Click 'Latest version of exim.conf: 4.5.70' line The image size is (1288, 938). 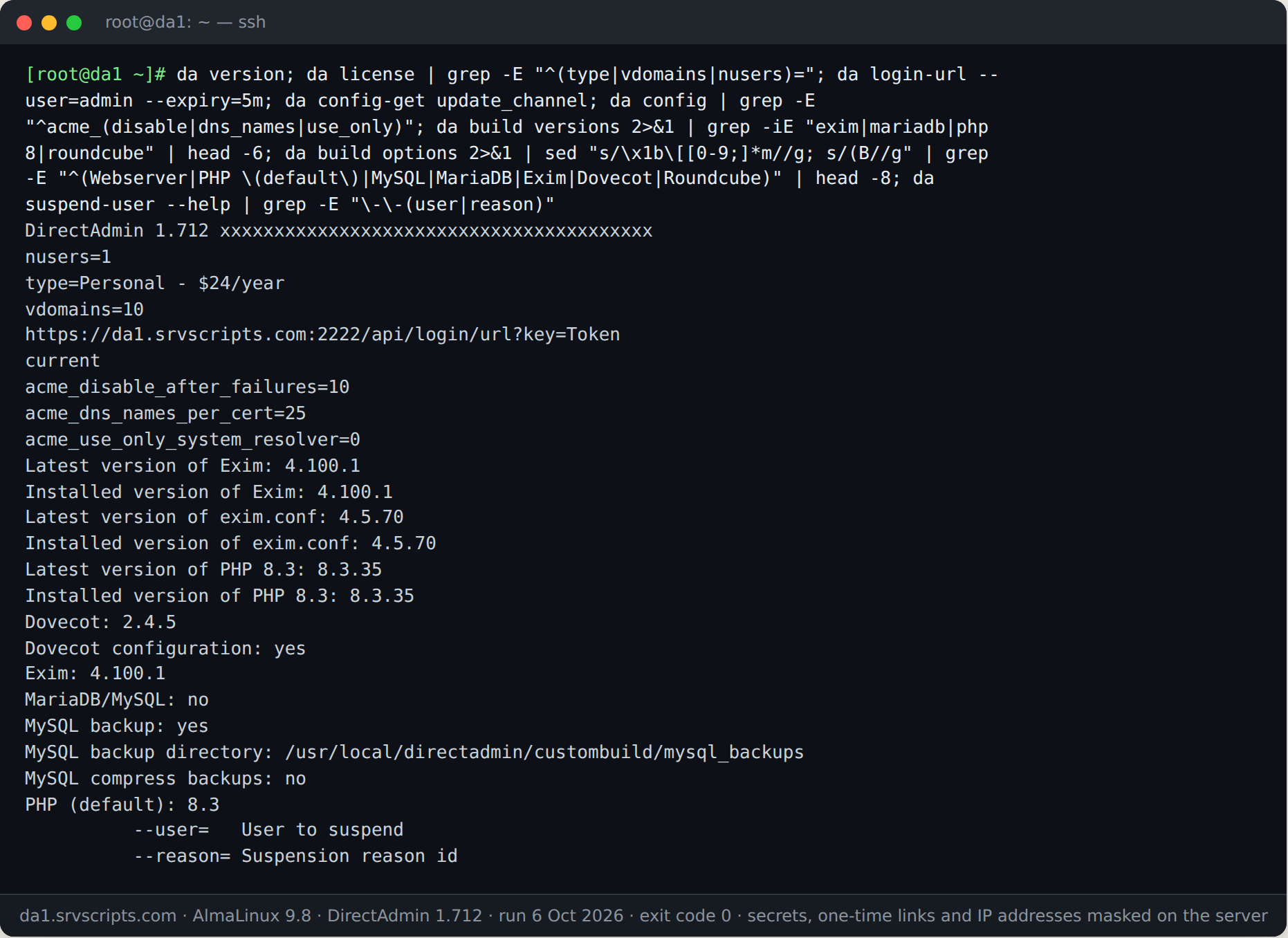coord(214,517)
